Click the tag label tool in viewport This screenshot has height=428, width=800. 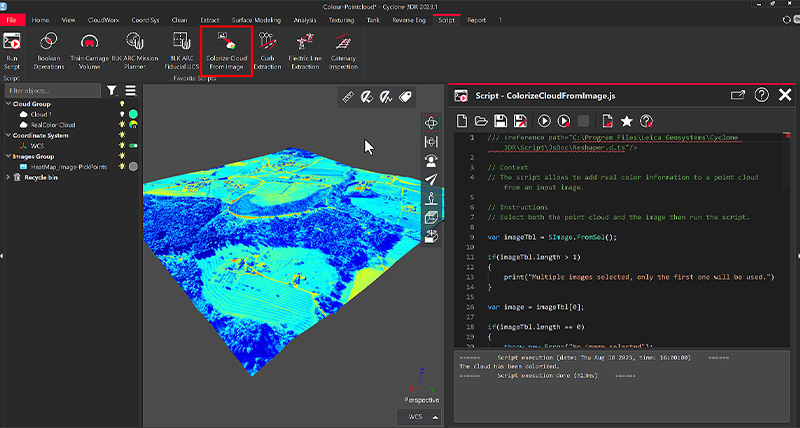(406, 97)
